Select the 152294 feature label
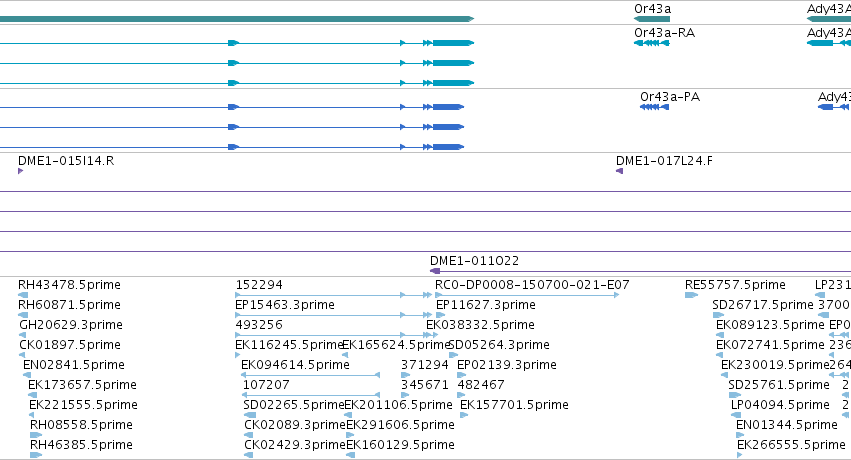Image resolution: width=851 pixels, height=460 pixels. tap(259, 285)
